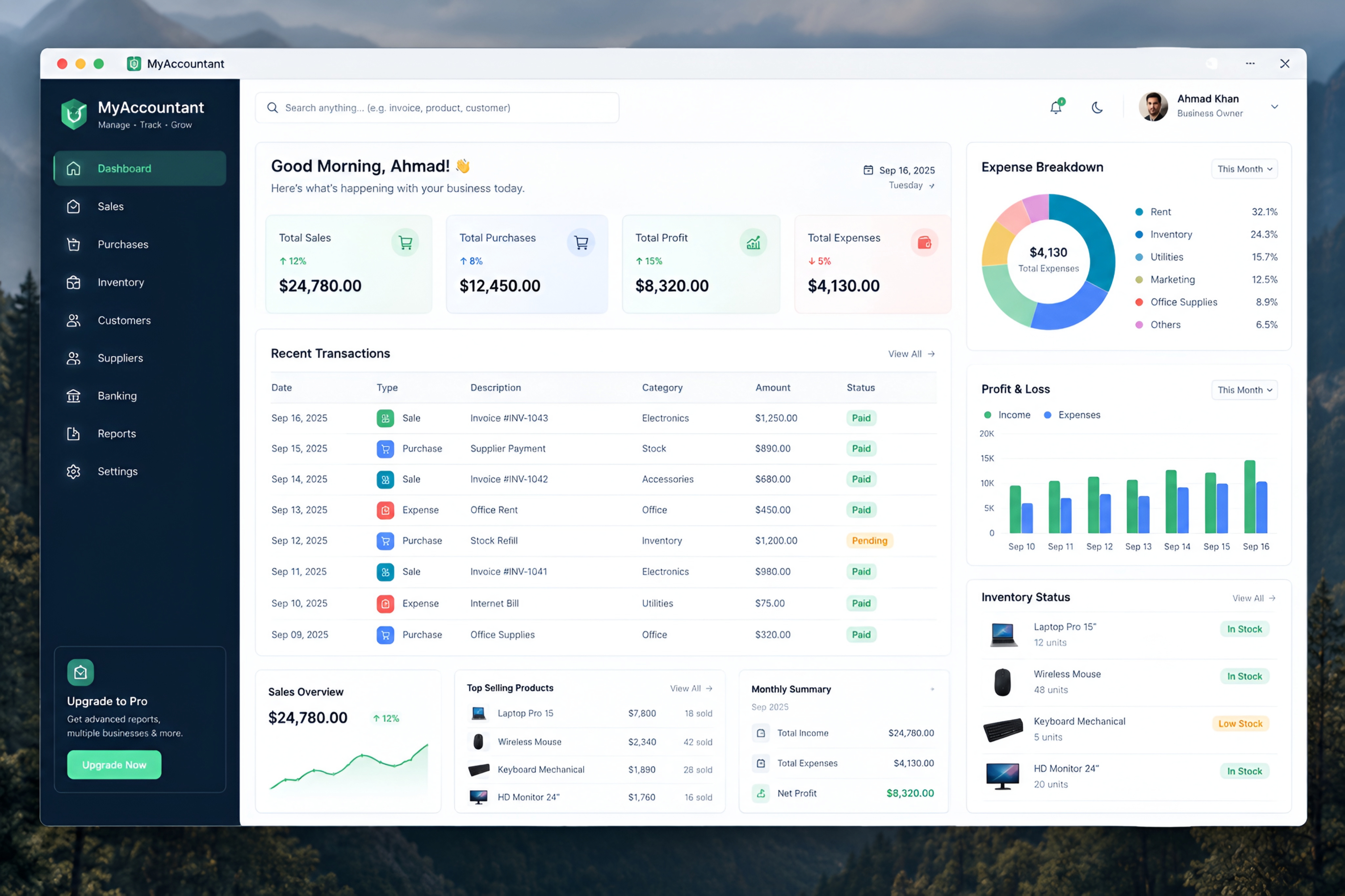Click the Net Profit icon in Monthly Summary
Screen dimensions: 1345x896
coord(761,793)
